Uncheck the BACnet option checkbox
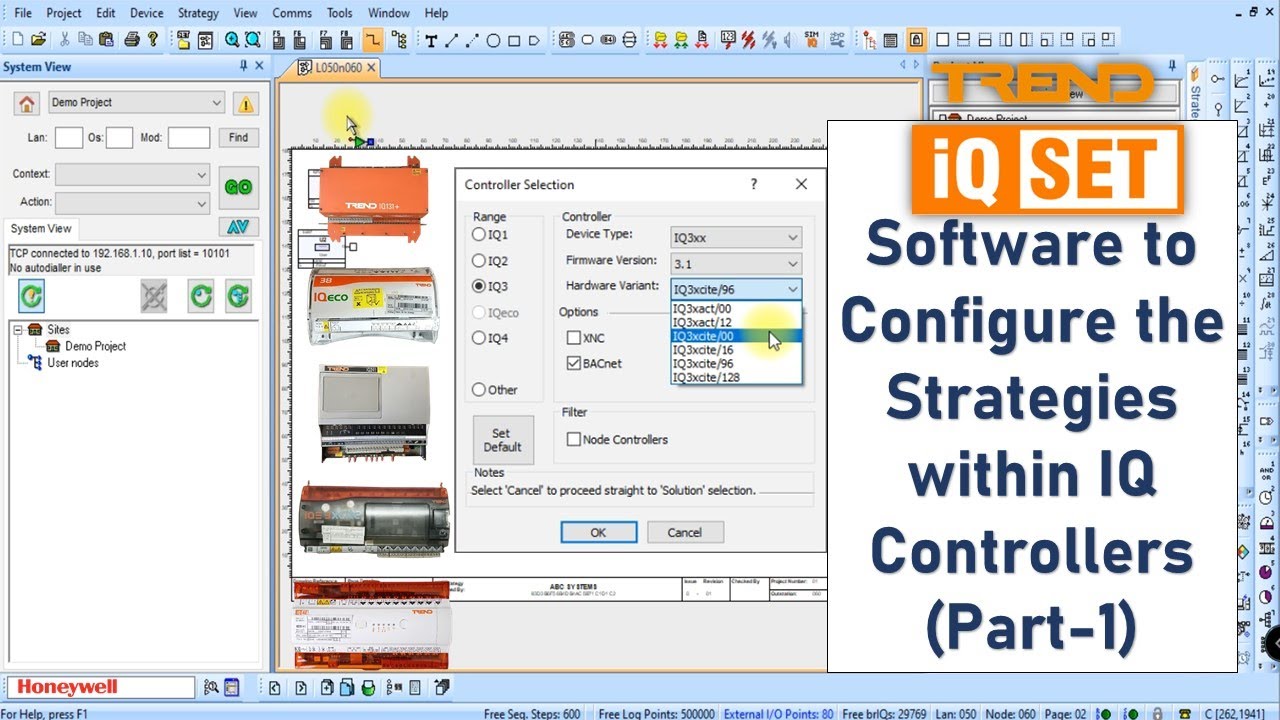 (x=574, y=363)
